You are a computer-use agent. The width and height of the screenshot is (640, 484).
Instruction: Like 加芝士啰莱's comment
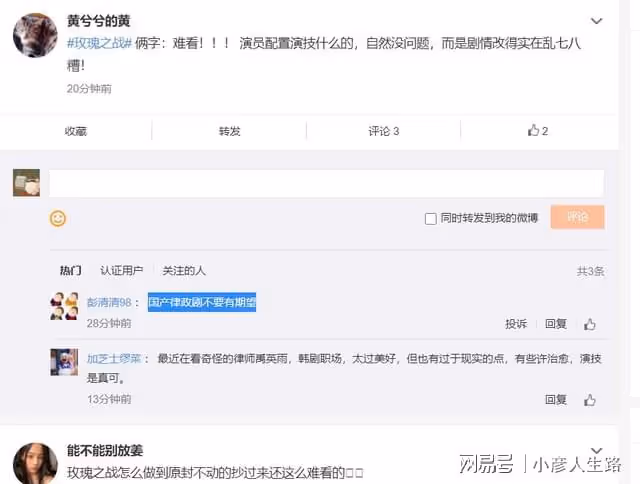tap(590, 400)
